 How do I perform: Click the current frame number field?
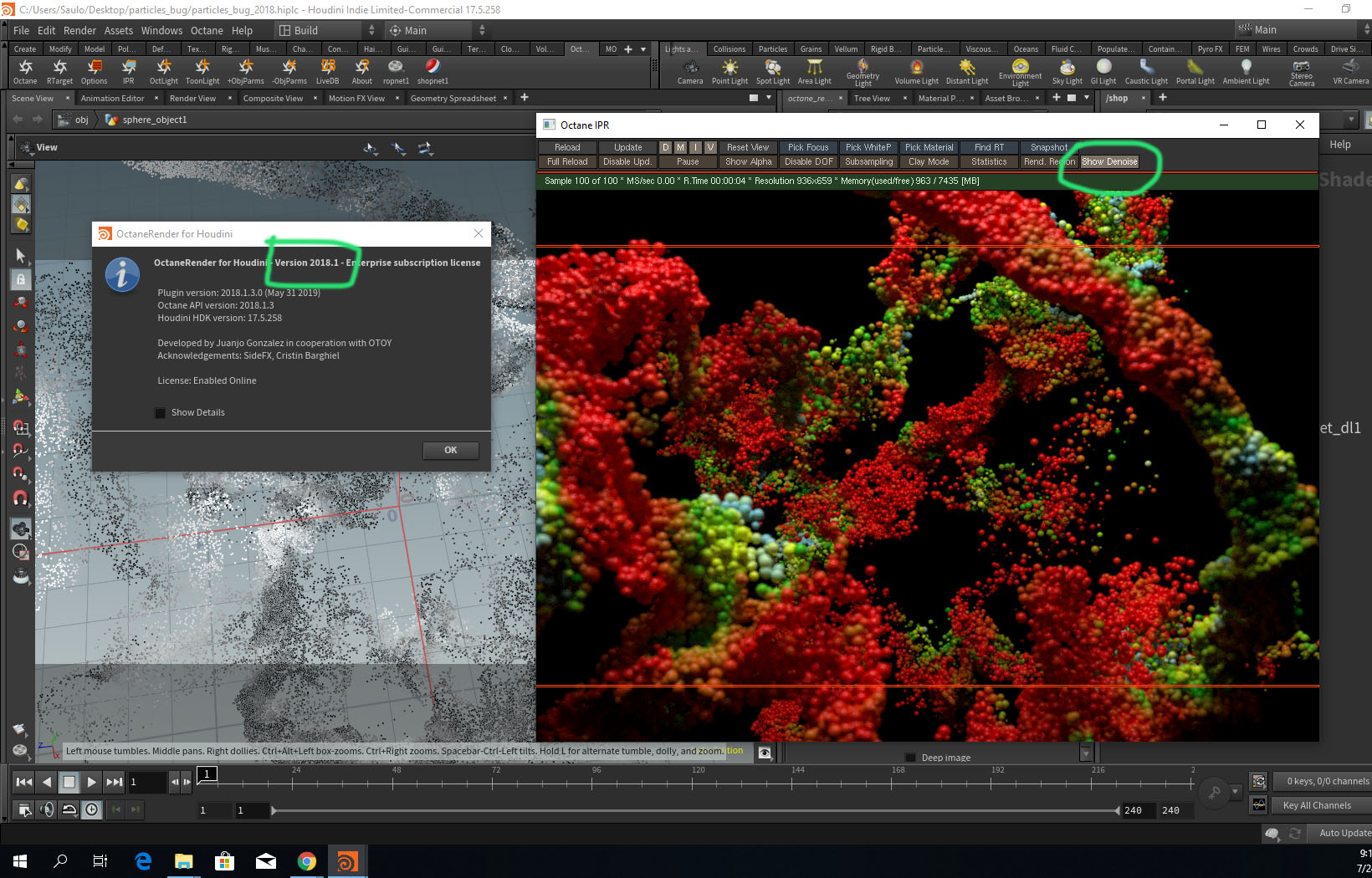[x=147, y=782]
